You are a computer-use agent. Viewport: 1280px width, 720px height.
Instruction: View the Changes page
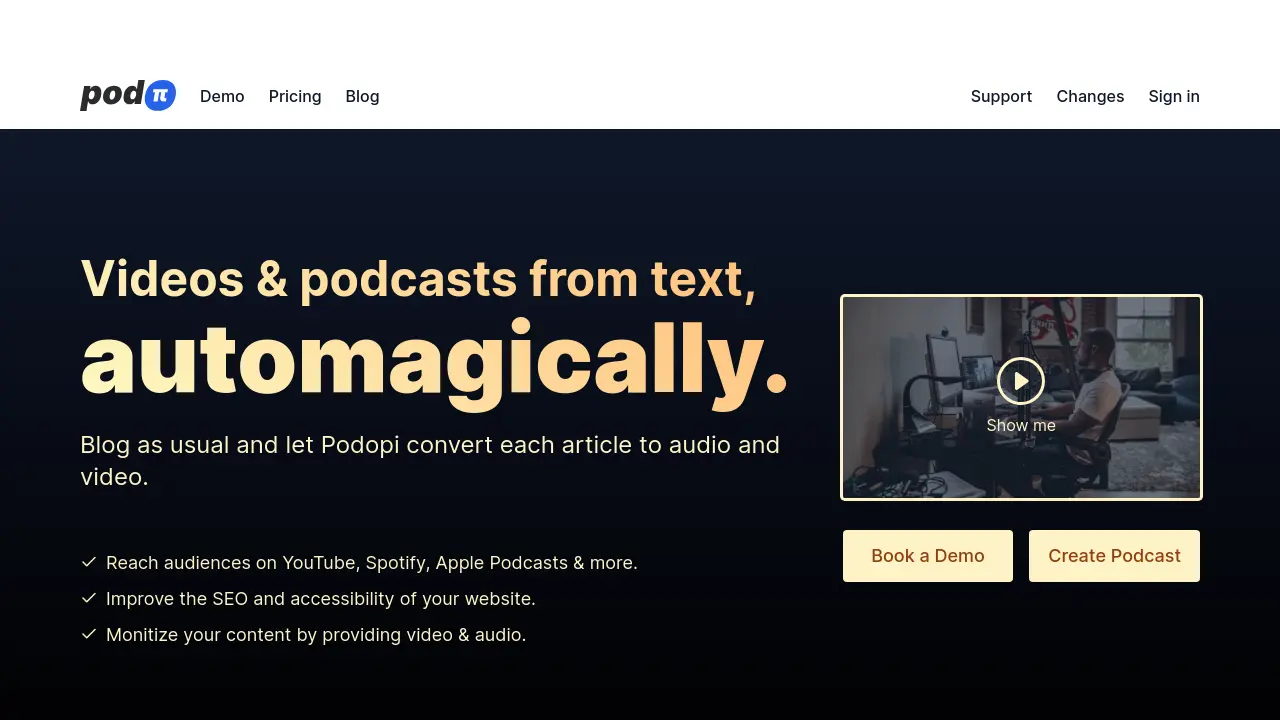pyautogui.click(x=1090, y=96)
